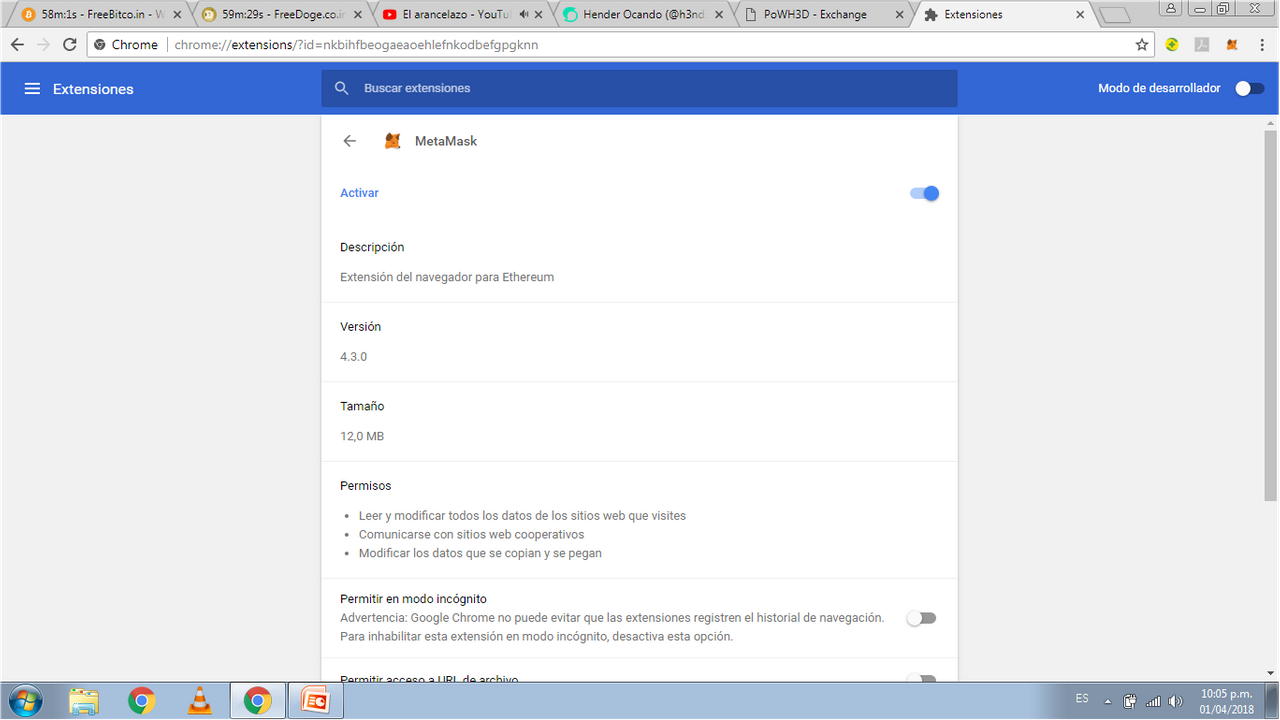
Task: Close the Hender Ocando tab
Action: point(720,15)
